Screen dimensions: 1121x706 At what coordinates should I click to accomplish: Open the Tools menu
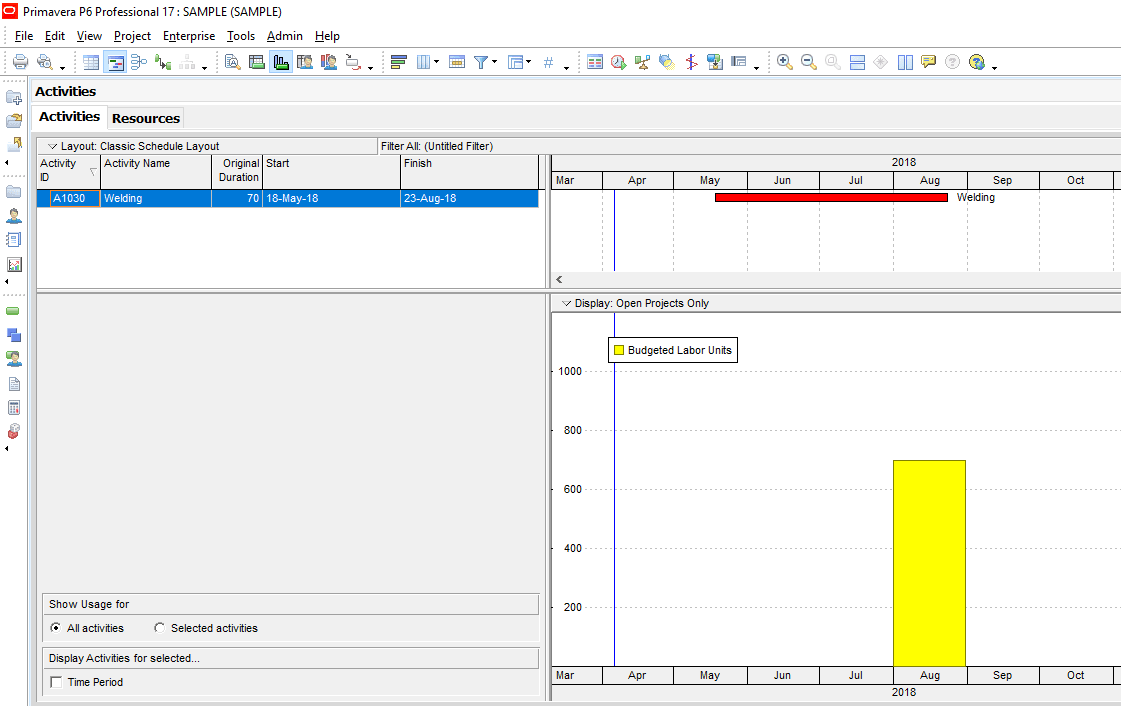point(241,36)
